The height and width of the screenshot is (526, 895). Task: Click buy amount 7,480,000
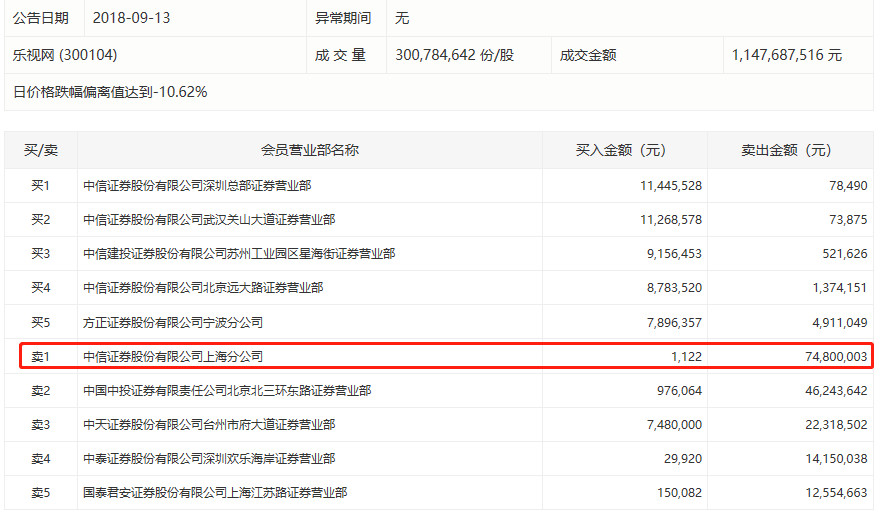pyautogui.click(x=674, y=425)
